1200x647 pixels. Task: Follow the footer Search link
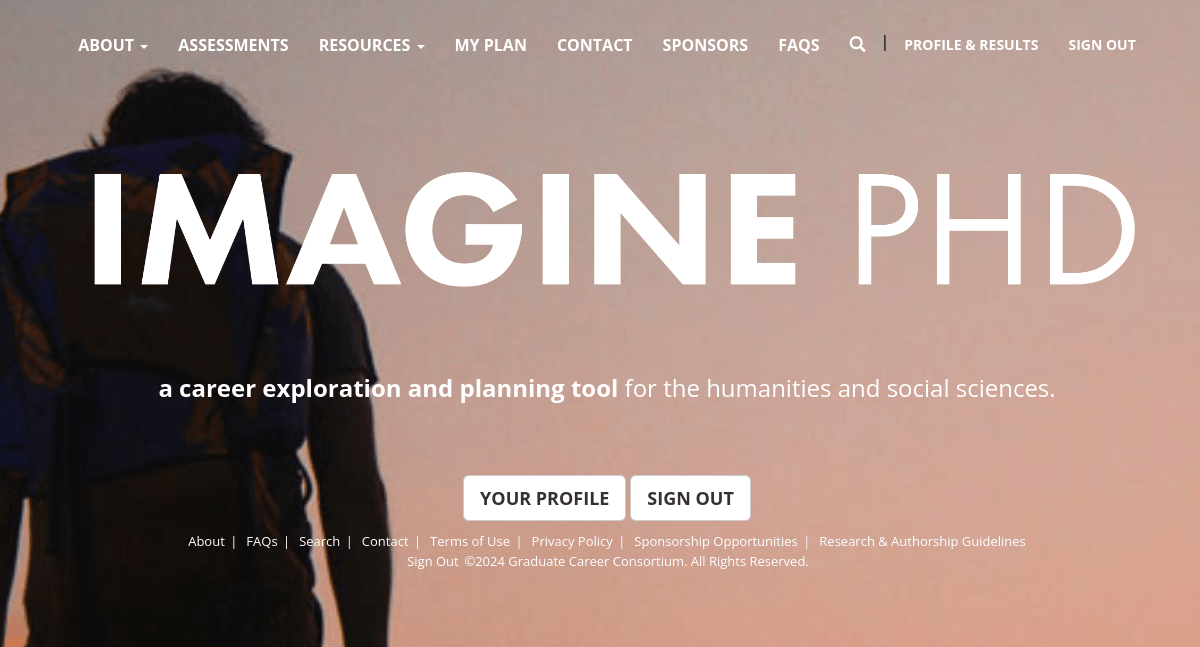click(319, 541)
